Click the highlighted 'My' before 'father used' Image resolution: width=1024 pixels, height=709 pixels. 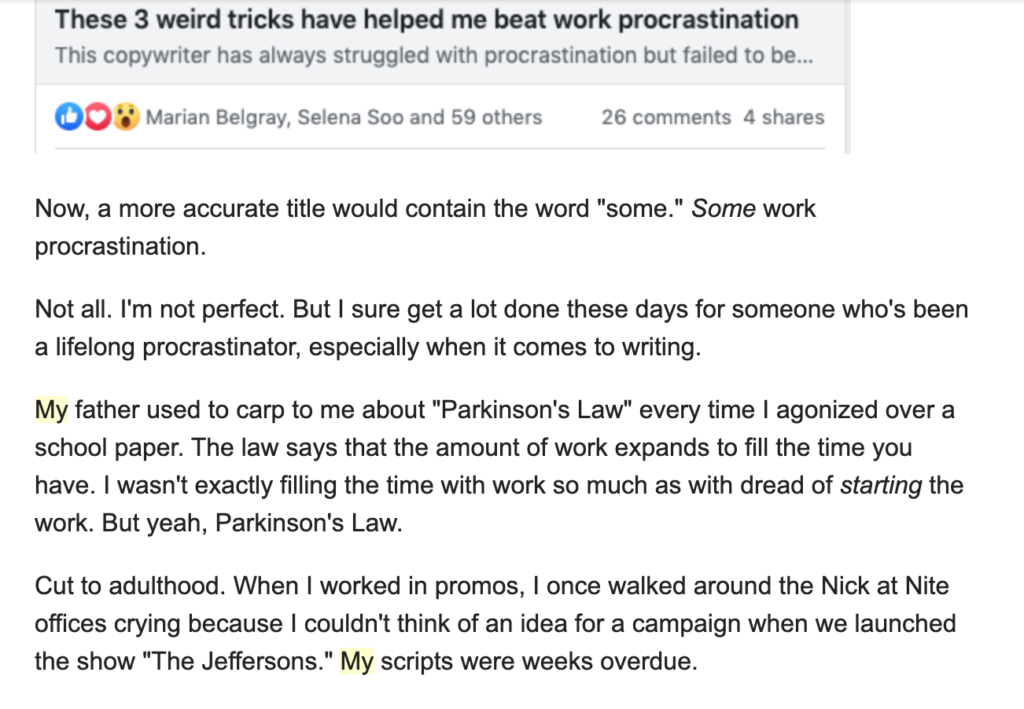[x=51, y=410]
